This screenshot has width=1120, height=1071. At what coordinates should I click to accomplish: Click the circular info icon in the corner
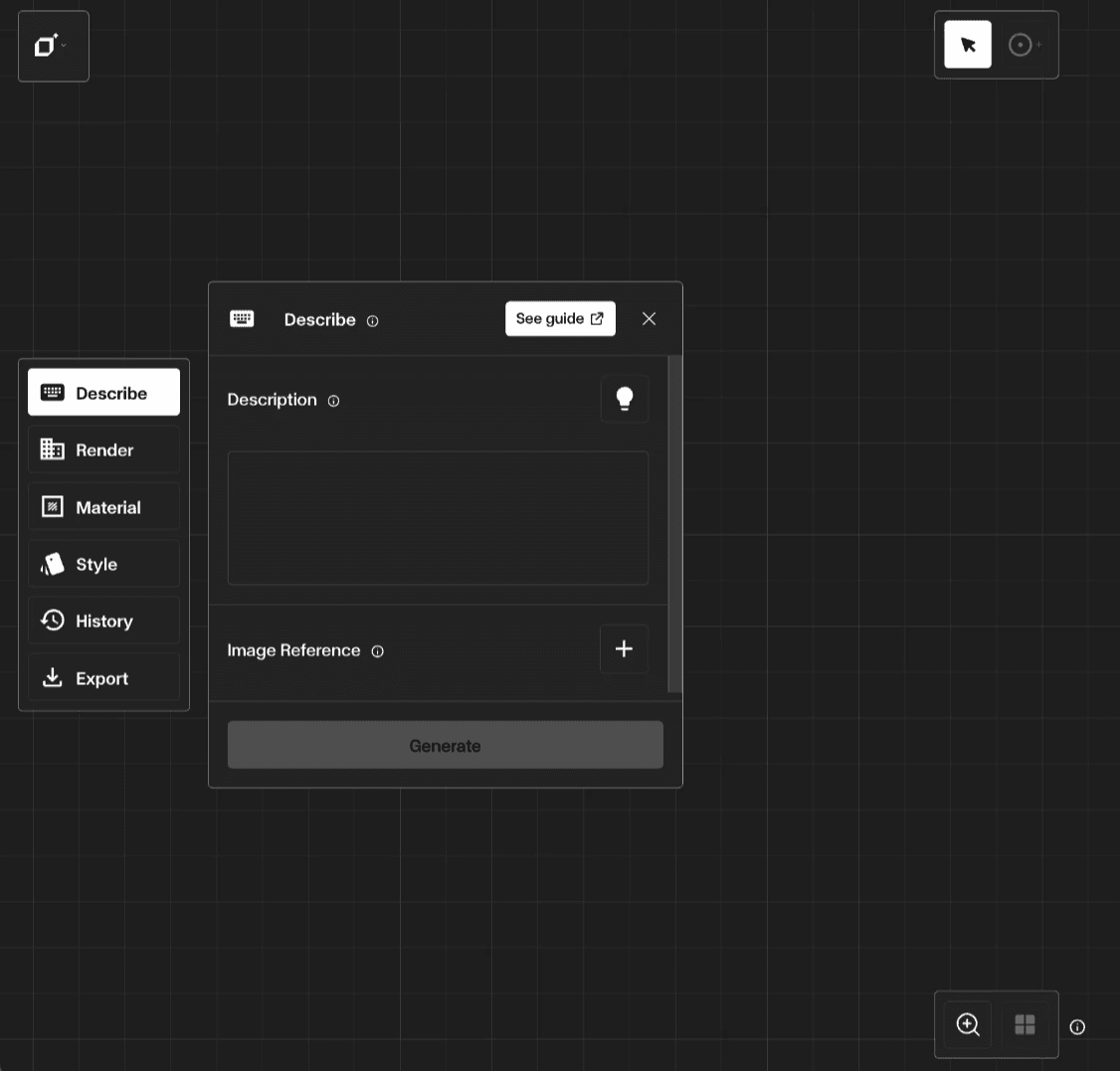[x=1077, y=1027]
